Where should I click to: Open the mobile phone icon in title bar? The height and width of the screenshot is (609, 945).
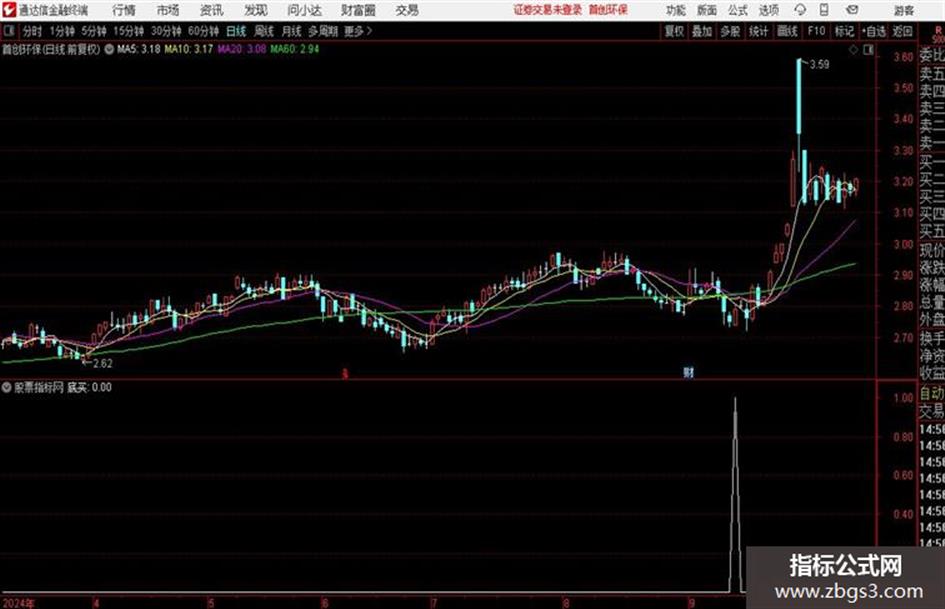tap(824, 10)
